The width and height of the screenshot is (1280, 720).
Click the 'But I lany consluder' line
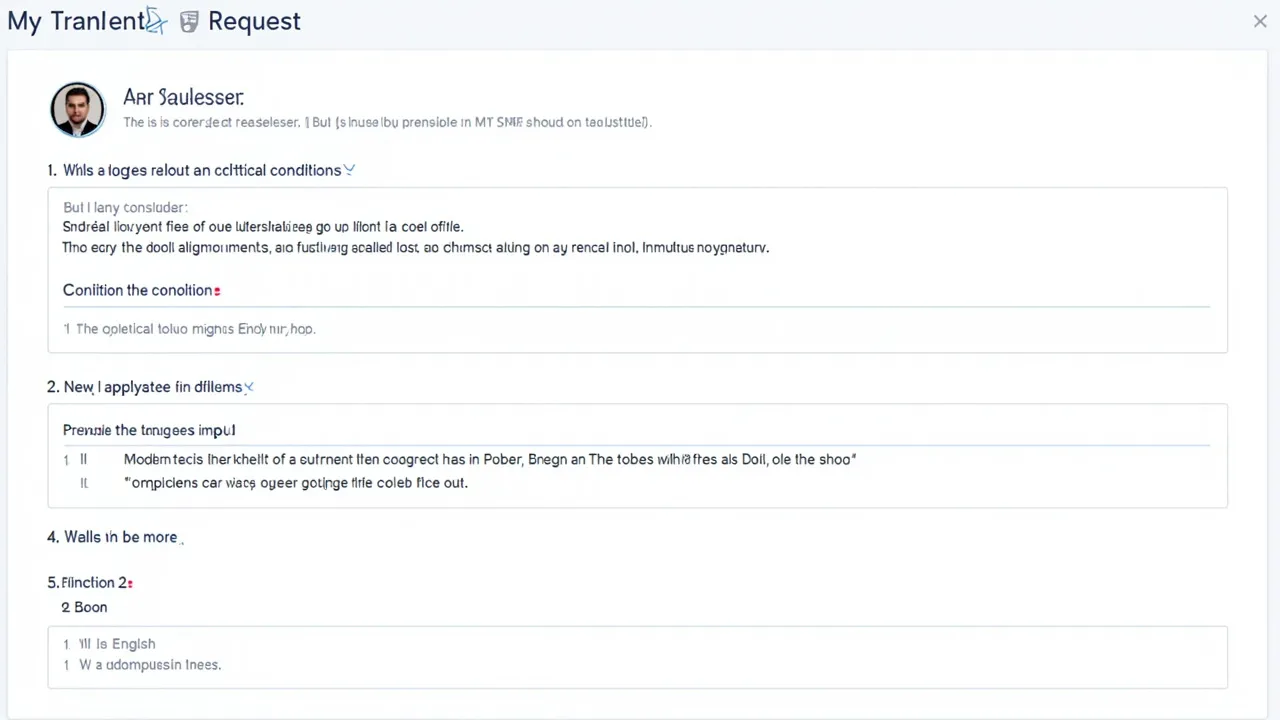click(x=125, y=208)
